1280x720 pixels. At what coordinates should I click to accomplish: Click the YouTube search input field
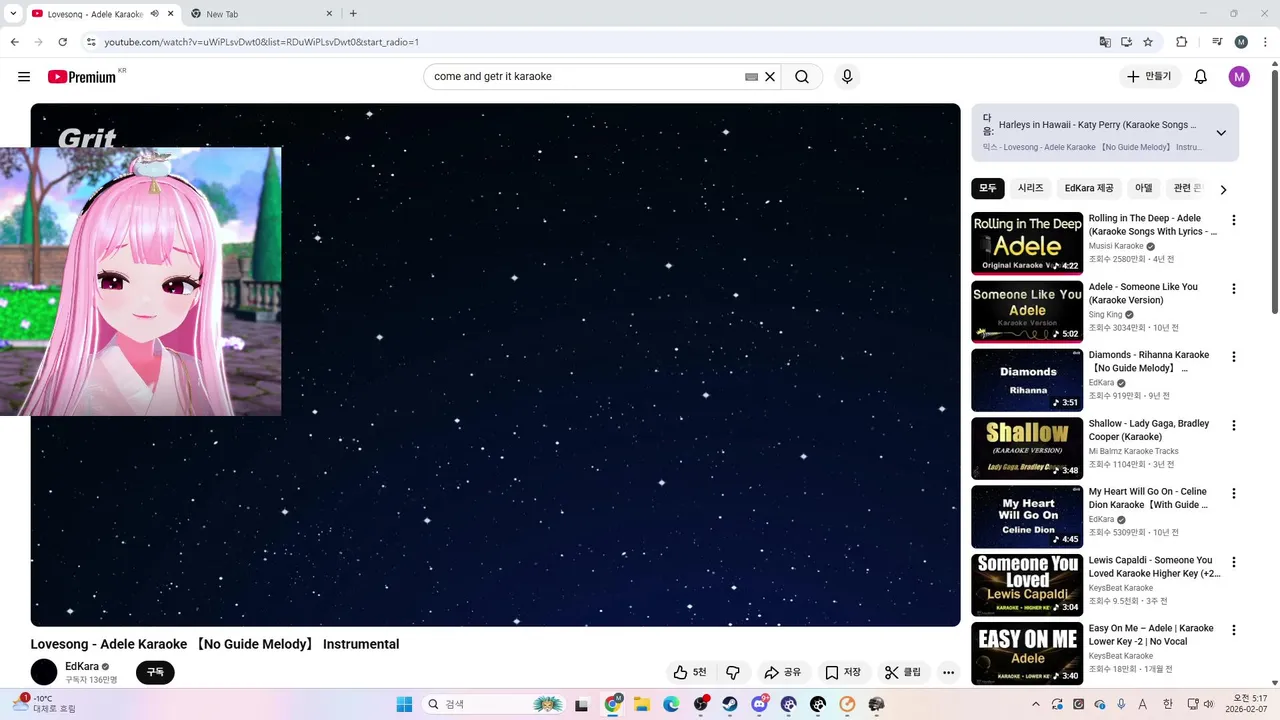(x=585, y=77)
